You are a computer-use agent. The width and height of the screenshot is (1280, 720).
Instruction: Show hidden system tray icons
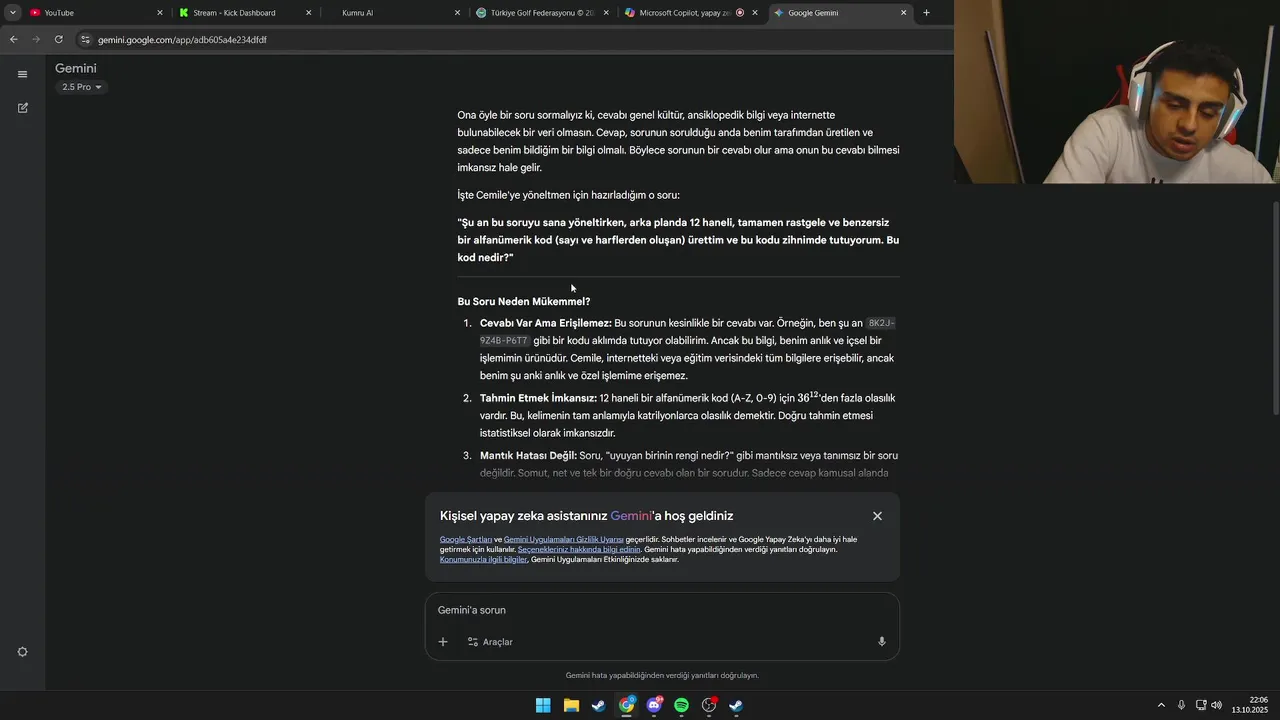coord(1161,705)
